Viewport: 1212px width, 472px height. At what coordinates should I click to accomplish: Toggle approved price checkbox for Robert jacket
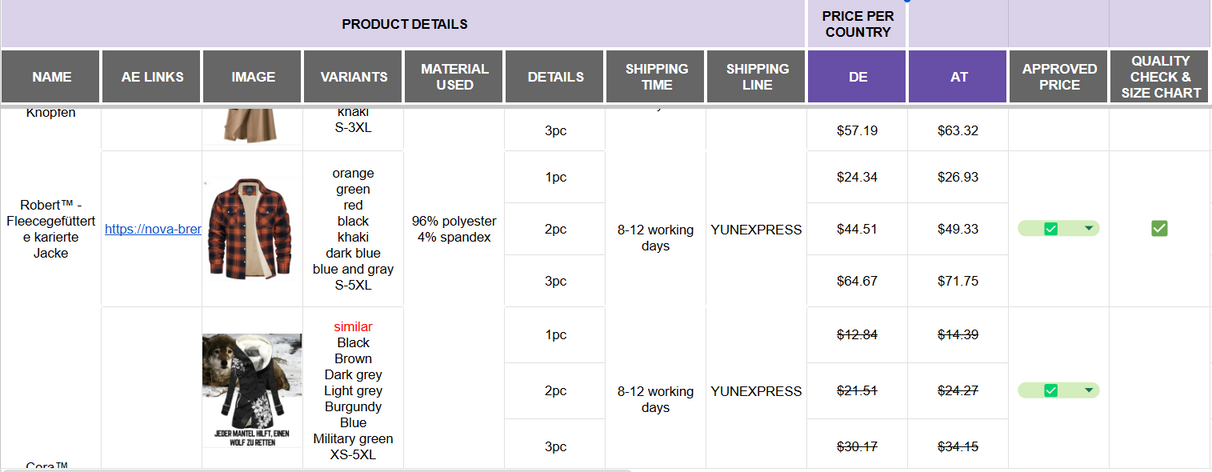1050,229
